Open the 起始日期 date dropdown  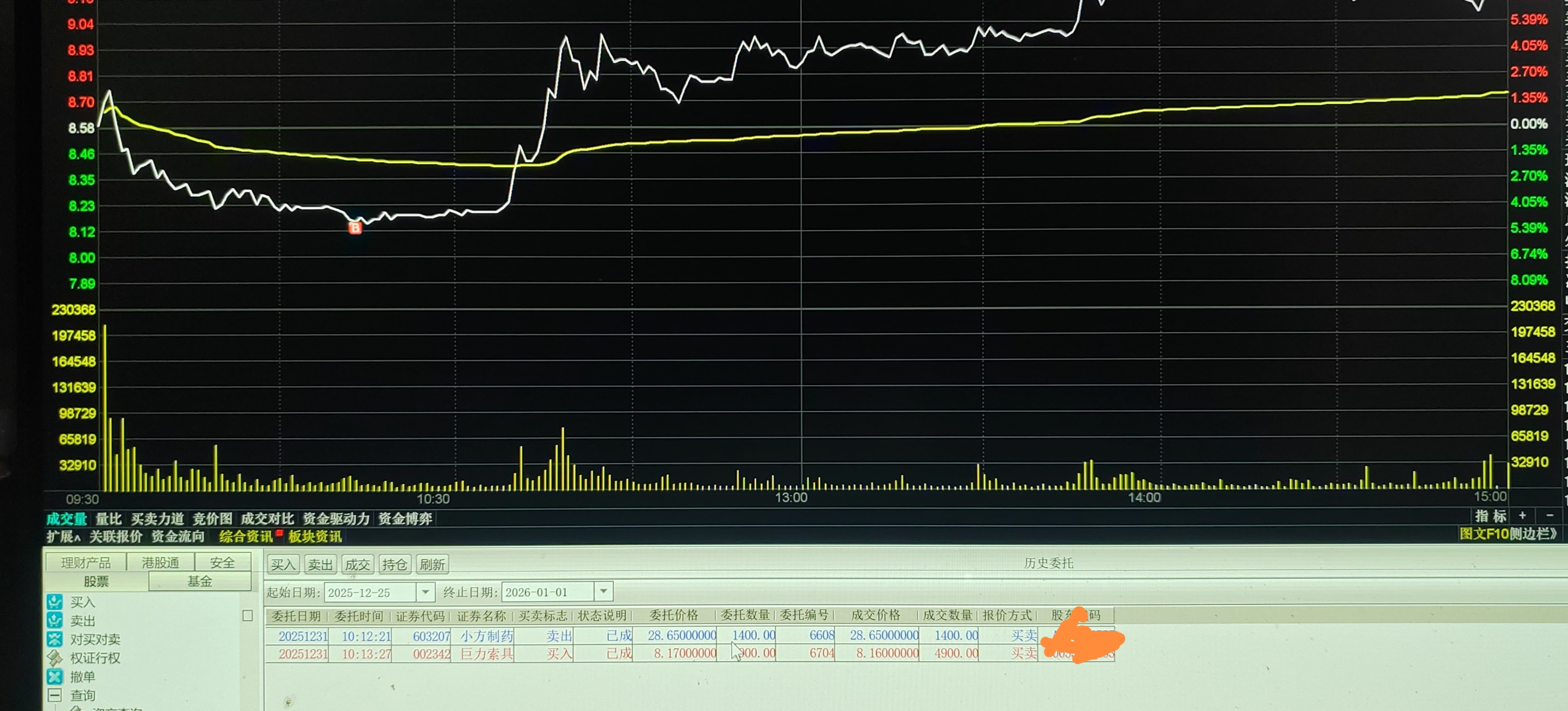point(426,592)
